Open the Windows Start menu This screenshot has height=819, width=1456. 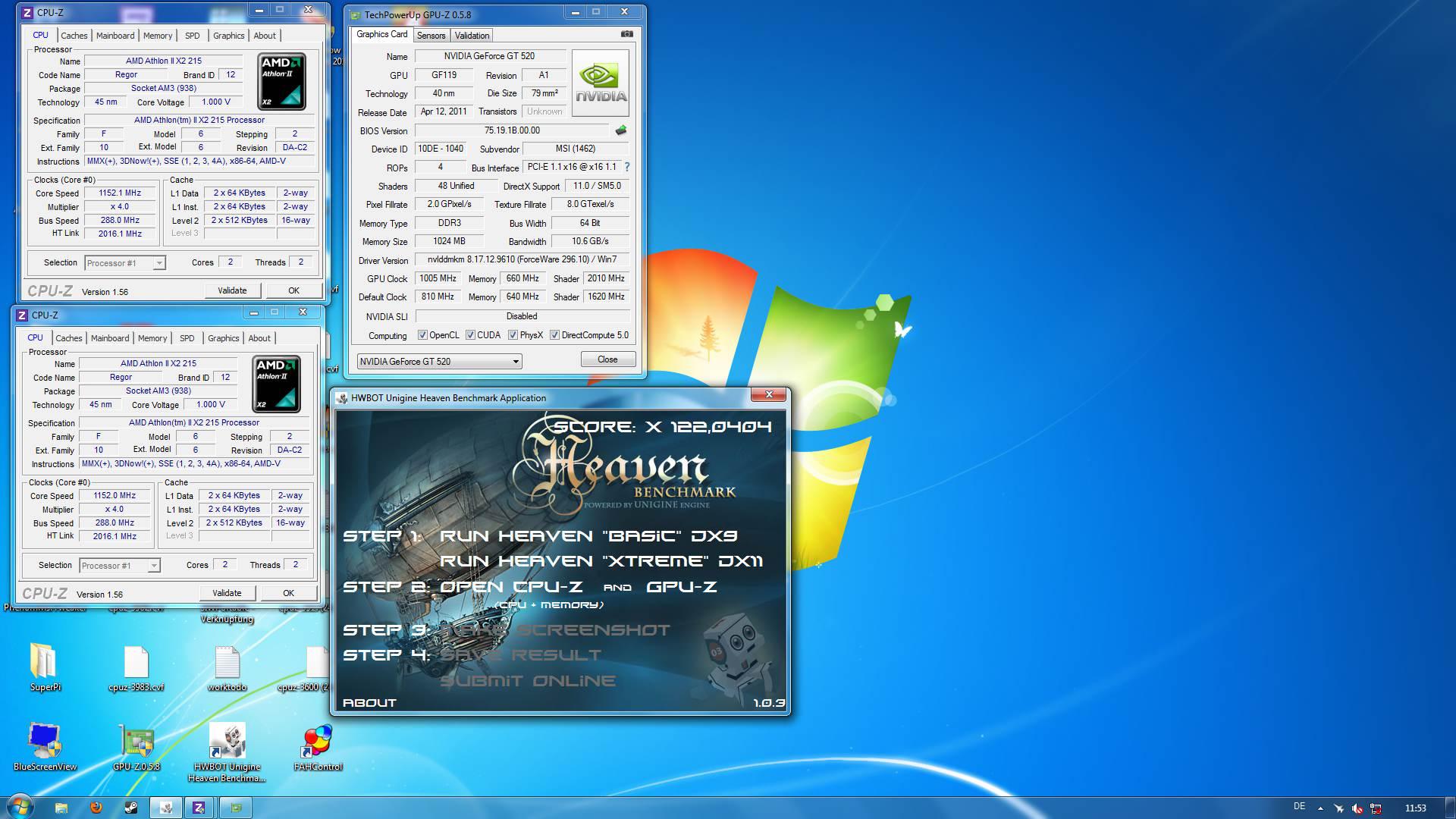(x=20, y=807)
